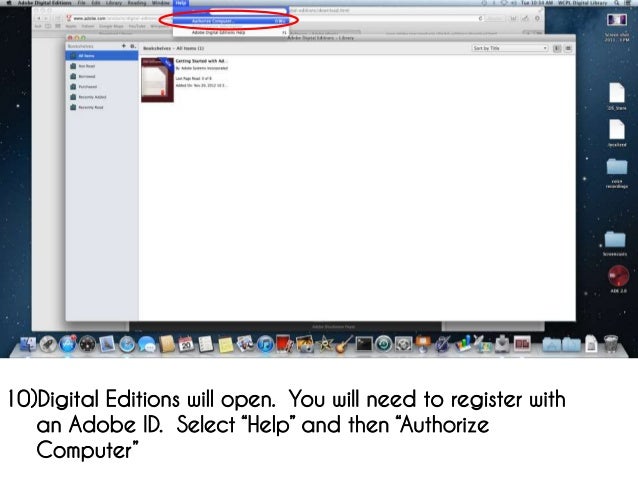The image size is (638, 479).
Task: Open the File menu
Action: click(81, 3)
